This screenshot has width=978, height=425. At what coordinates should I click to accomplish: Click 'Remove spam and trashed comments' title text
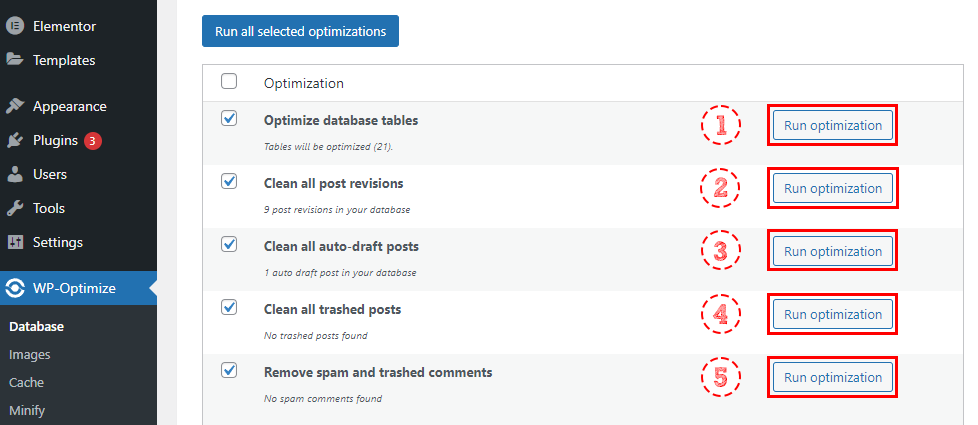point(378,373)
